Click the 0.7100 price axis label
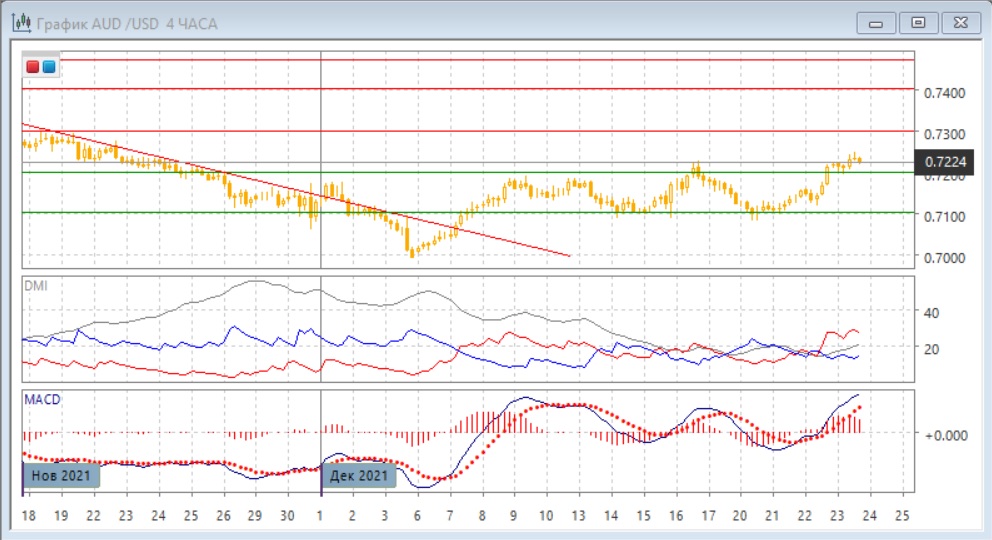The image size is (992, 540). [945, 216]
